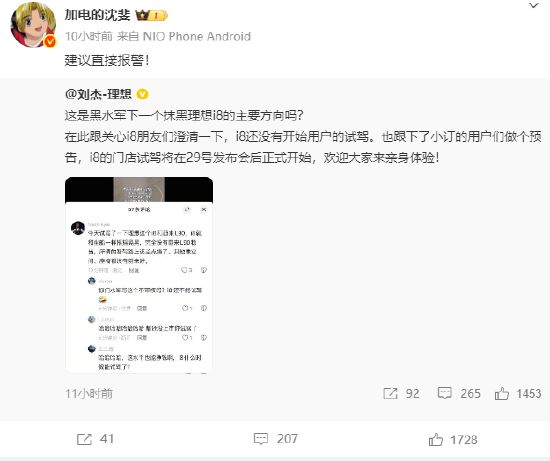Open the 加电的沈斐 profile avatar
This screenshot has width=550, height=461.
[x=33, y=25]
